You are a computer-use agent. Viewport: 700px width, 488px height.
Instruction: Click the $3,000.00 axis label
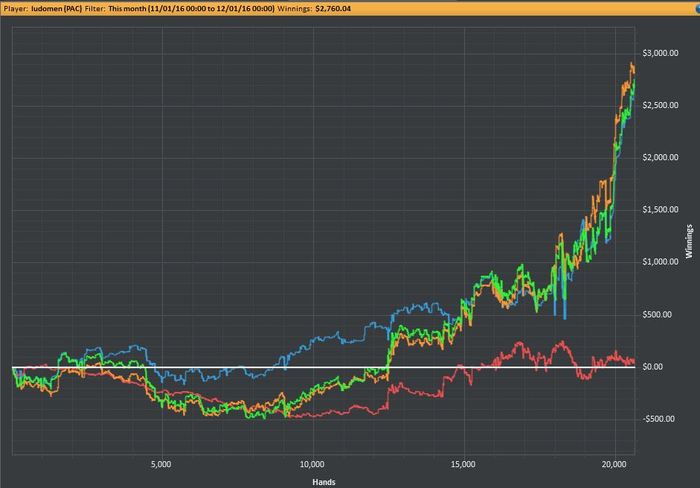pyautogui.click(x=660, y=53)
